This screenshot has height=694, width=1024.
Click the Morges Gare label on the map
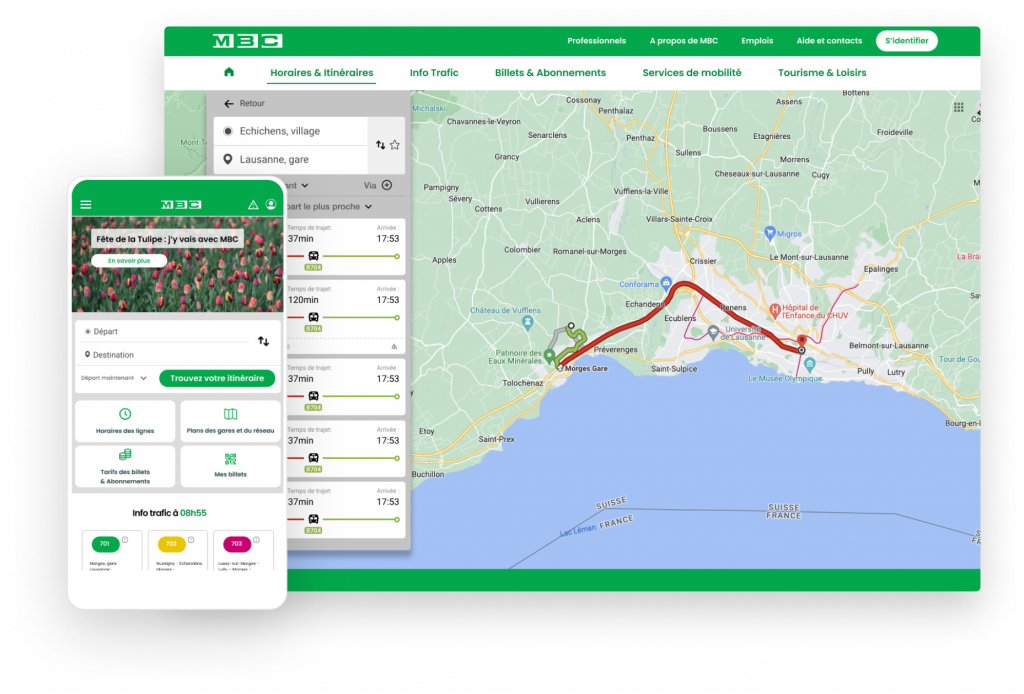tap(586, 369)
